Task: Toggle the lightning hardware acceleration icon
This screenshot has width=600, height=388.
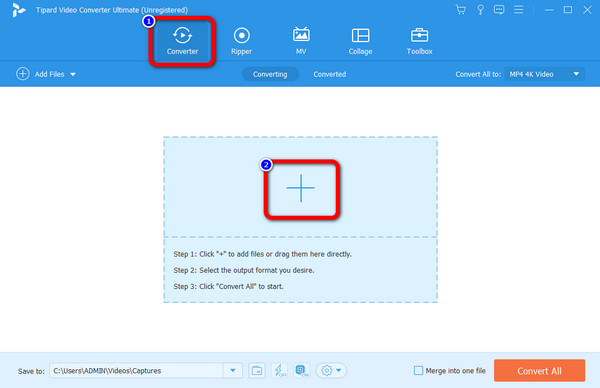Action: click(x=279, y=370)
